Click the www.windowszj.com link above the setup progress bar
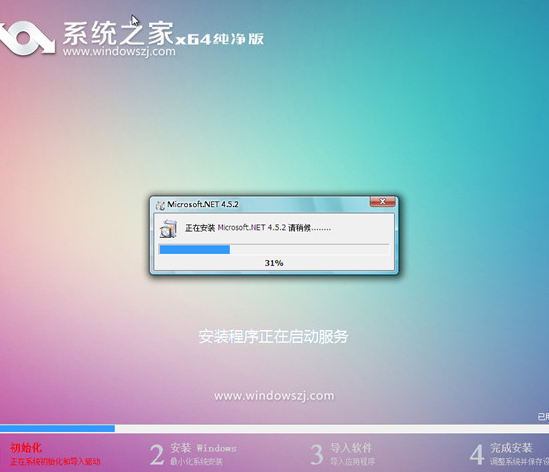The image size is (549, 472). (x=274, y=396)
